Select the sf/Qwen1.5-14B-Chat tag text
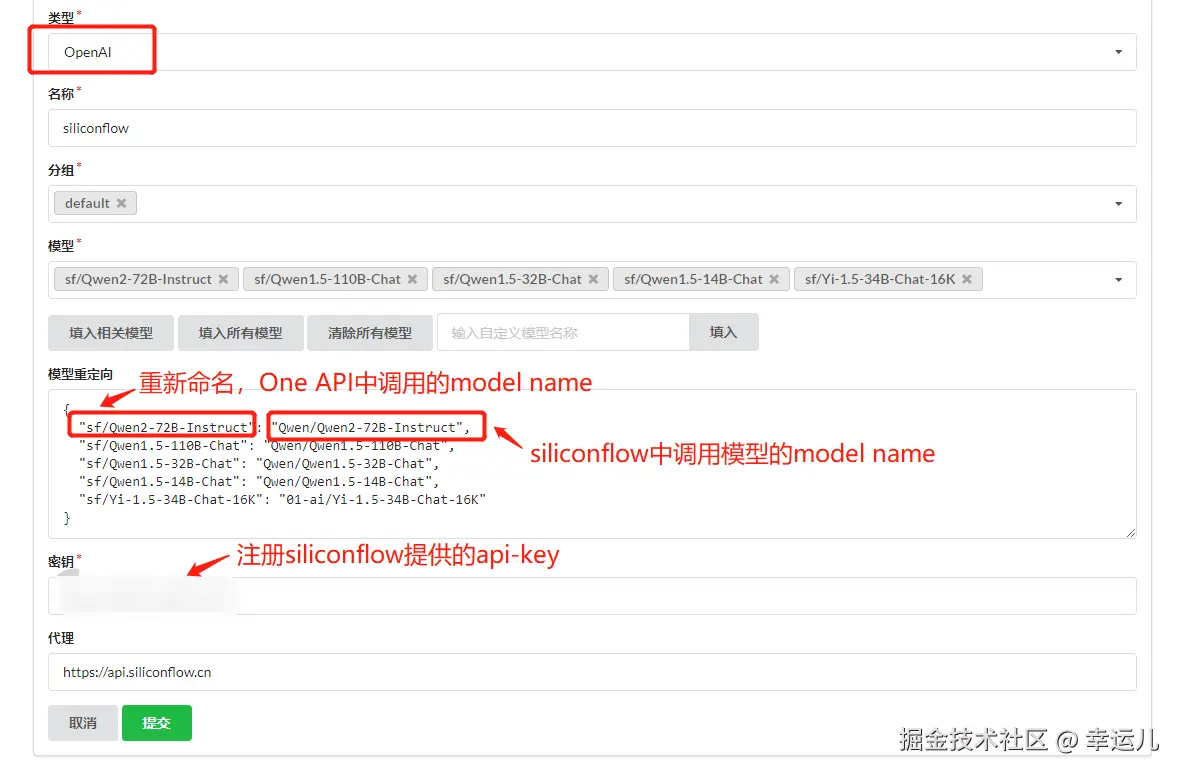The width and height of the screenshot is (1182, 776). click(x=694, y=279)
